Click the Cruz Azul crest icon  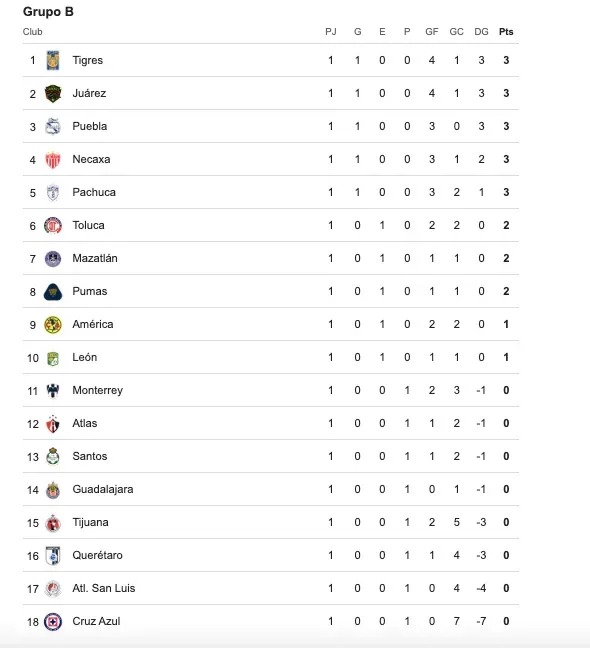[x=53, y=622]
